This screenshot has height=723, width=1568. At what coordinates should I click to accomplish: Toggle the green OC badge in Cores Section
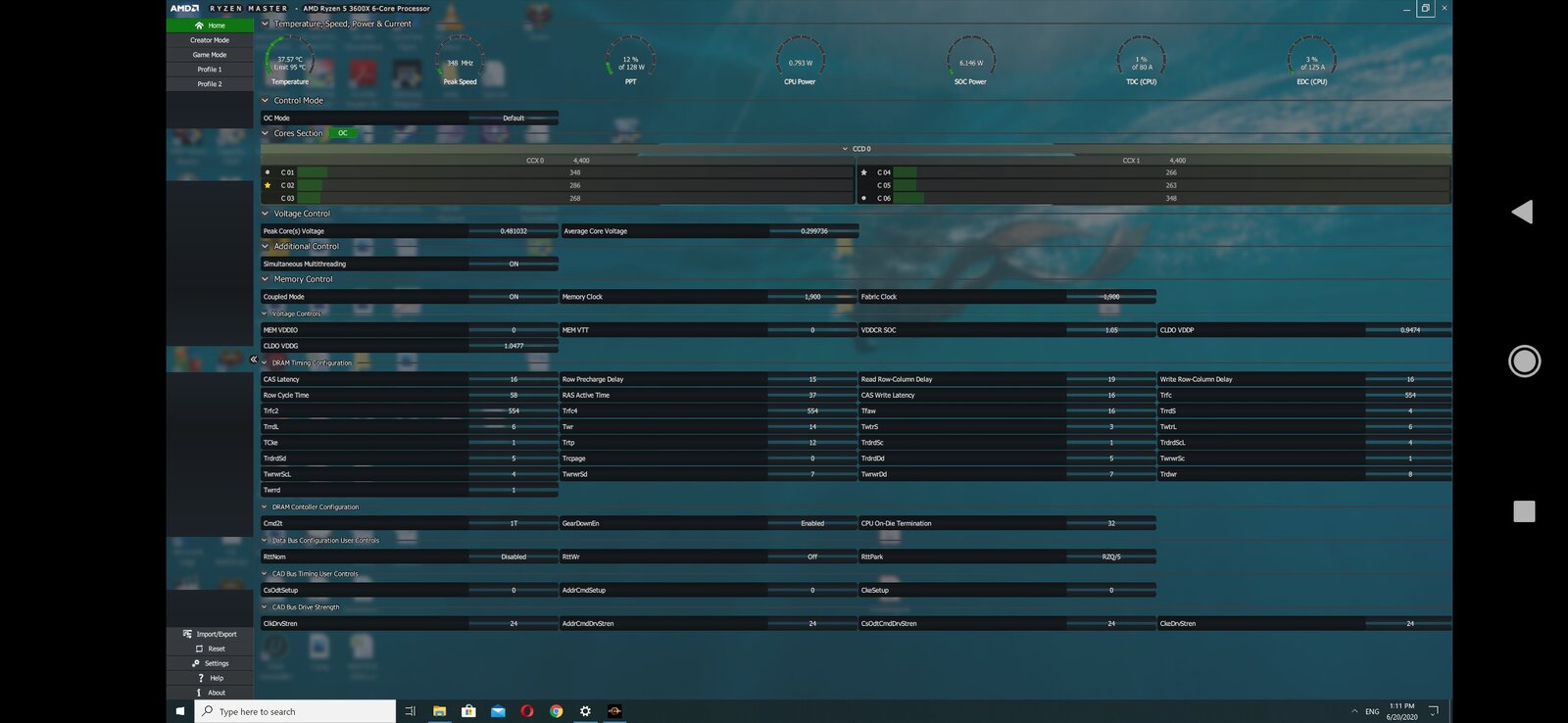(342, 133)
